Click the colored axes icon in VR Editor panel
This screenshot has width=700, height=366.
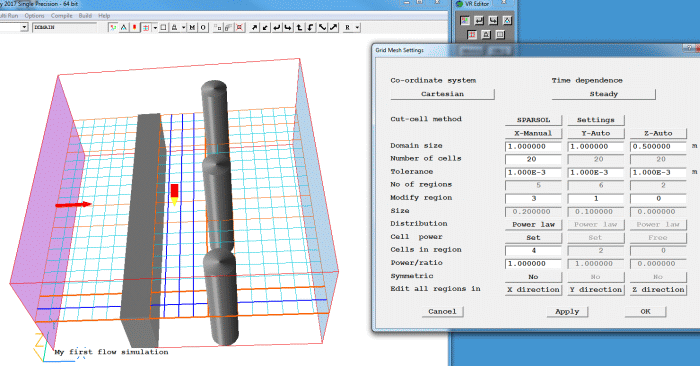coord(465,21)
